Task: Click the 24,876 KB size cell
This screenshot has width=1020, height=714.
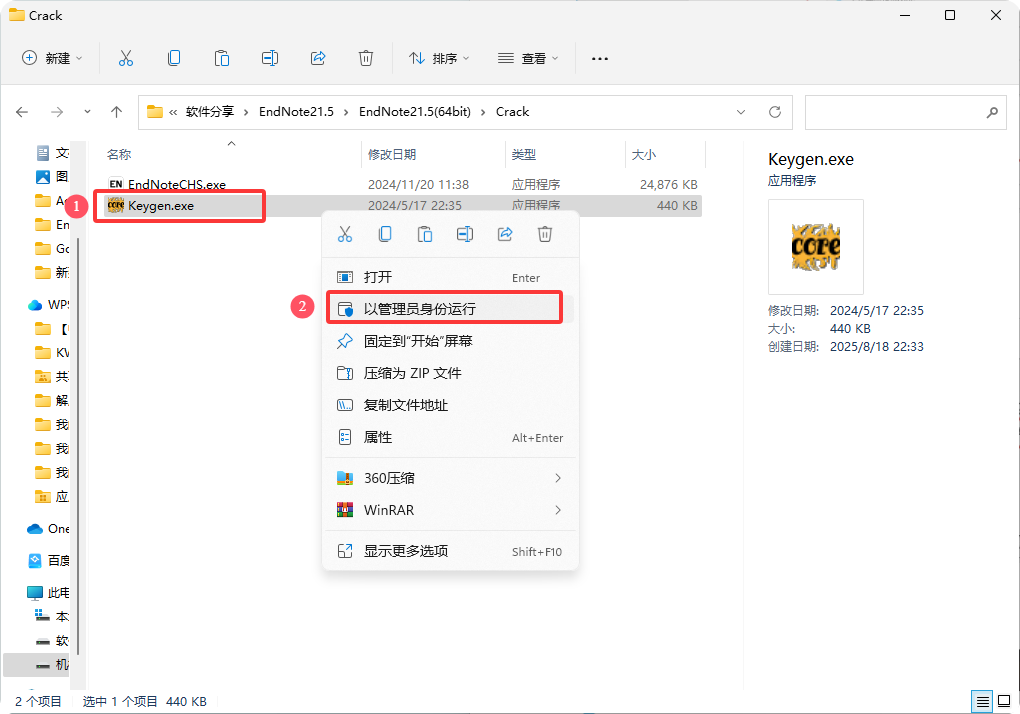Action: (x=668, y=185)
